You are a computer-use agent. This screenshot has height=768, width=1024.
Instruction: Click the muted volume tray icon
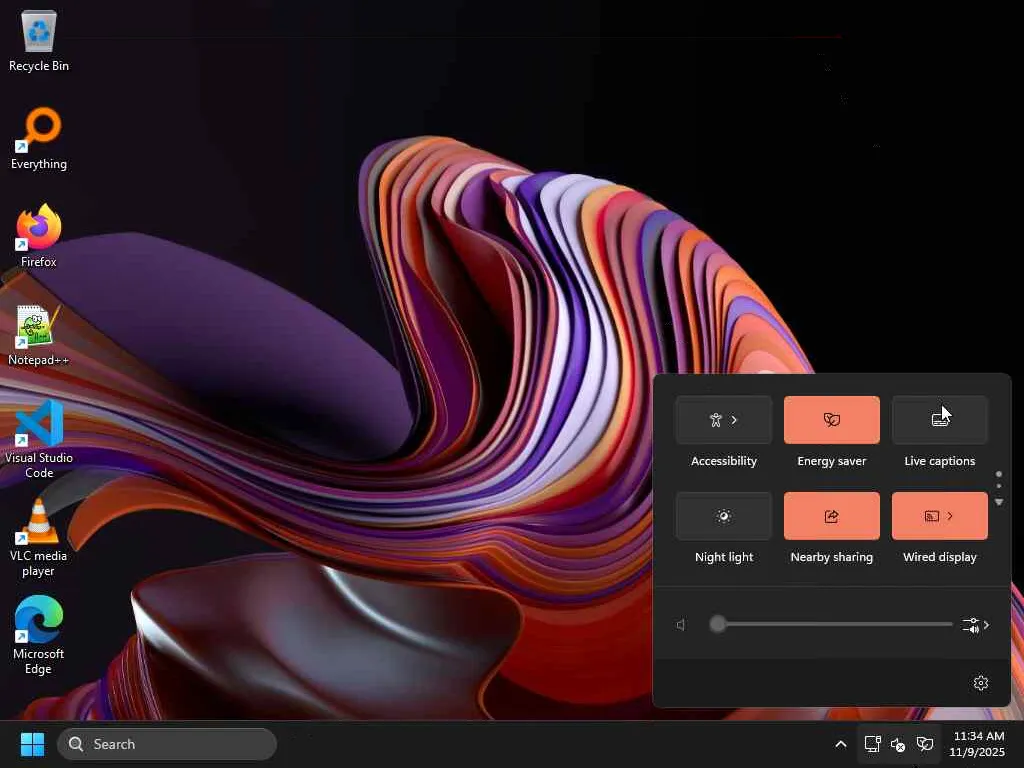point(898,744)
